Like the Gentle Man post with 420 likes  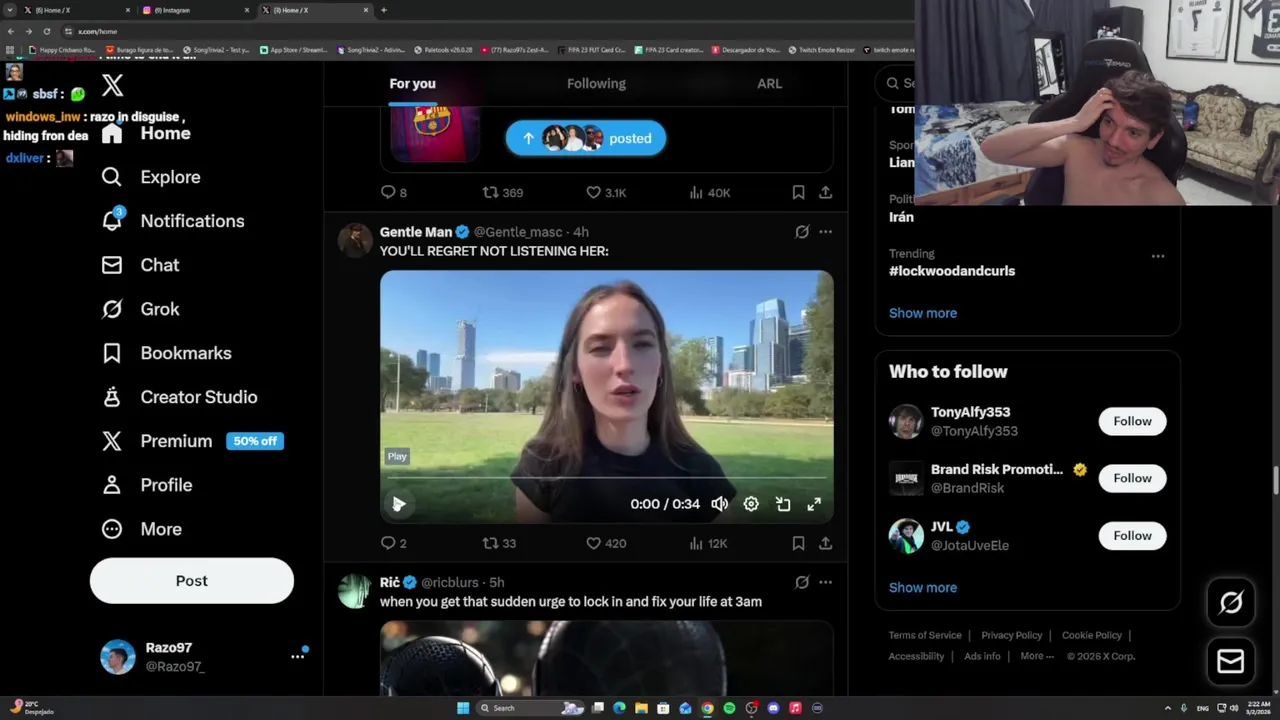point(605,543)
